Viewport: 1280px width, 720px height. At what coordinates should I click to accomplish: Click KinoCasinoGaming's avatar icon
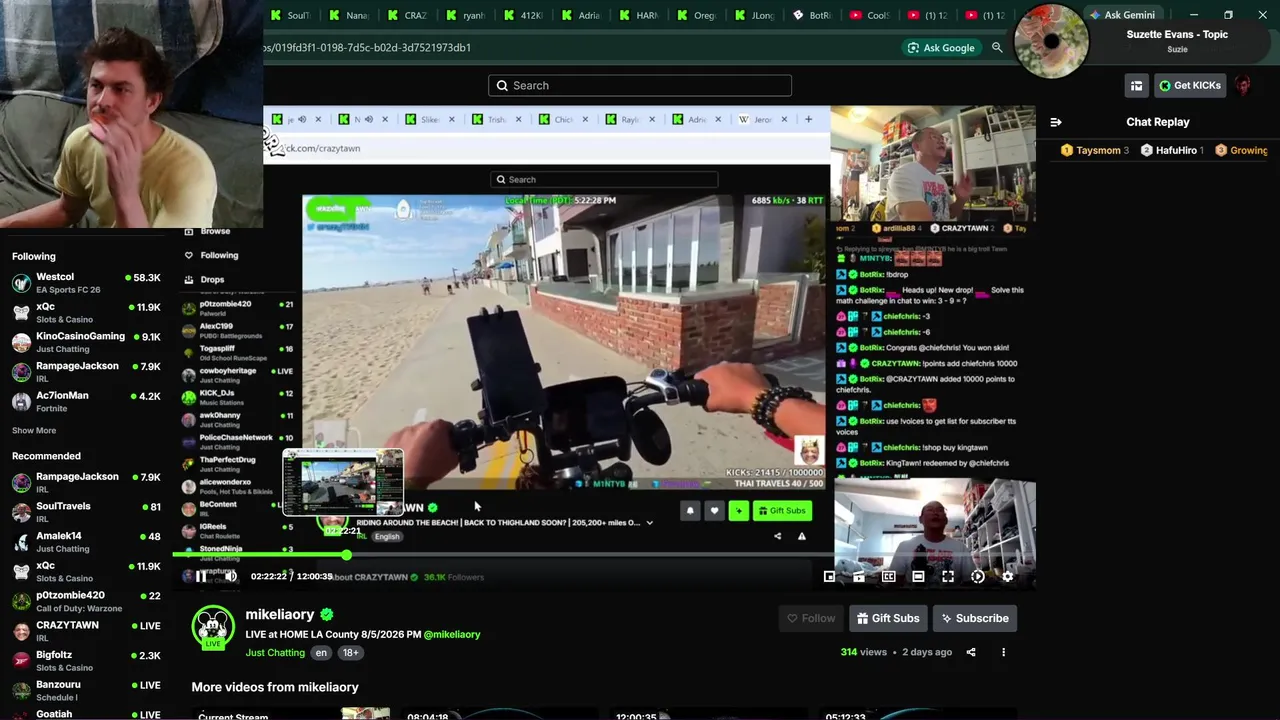[x=21, y=342]
